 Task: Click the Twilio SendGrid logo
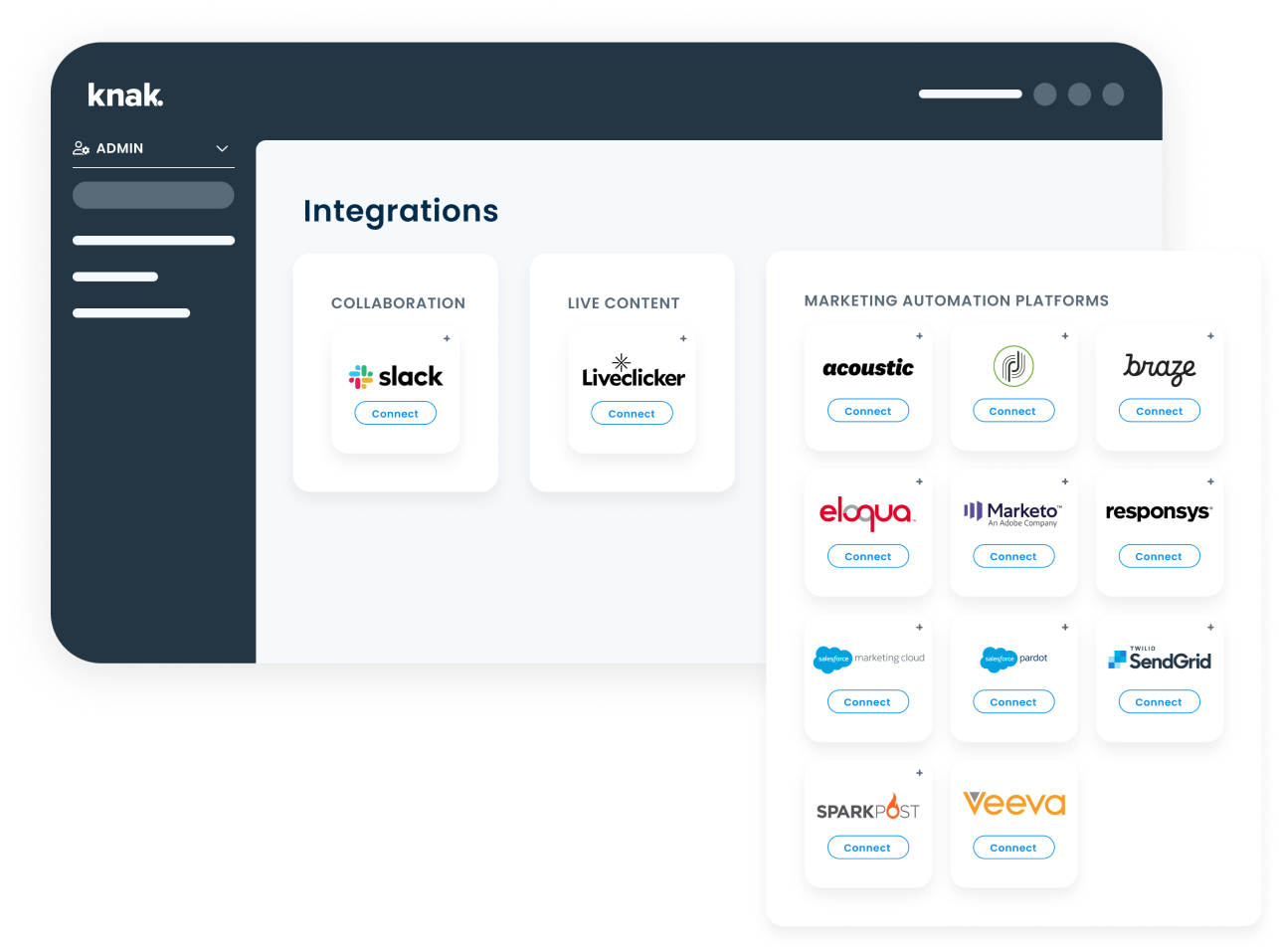click(1160, 659)
